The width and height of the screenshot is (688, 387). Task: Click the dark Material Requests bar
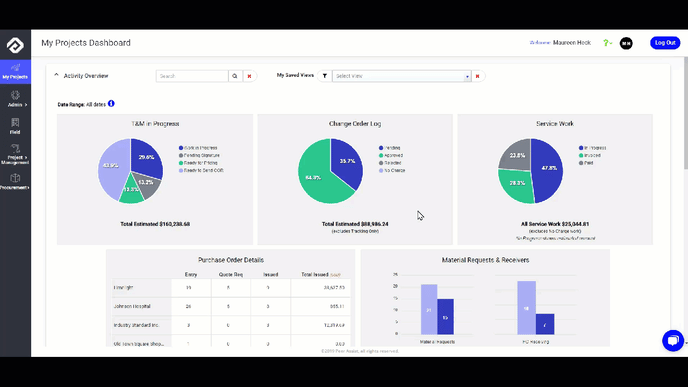point(445,317)
